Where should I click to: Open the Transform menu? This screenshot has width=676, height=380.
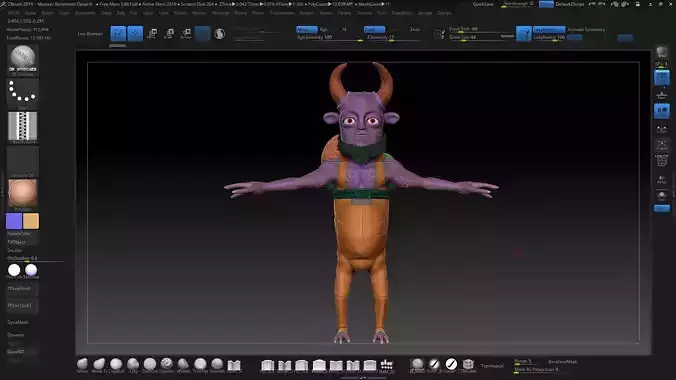tap(402, 13)
